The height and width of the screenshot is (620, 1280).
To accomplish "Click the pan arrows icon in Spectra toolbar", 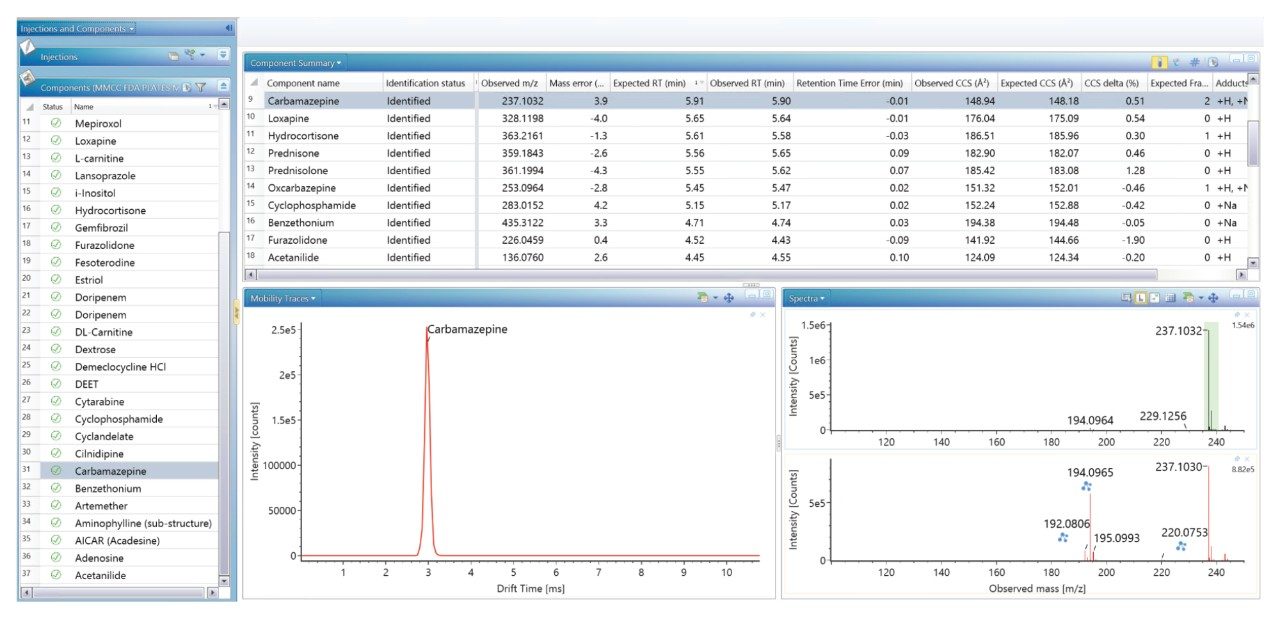I will (1212, 298).
